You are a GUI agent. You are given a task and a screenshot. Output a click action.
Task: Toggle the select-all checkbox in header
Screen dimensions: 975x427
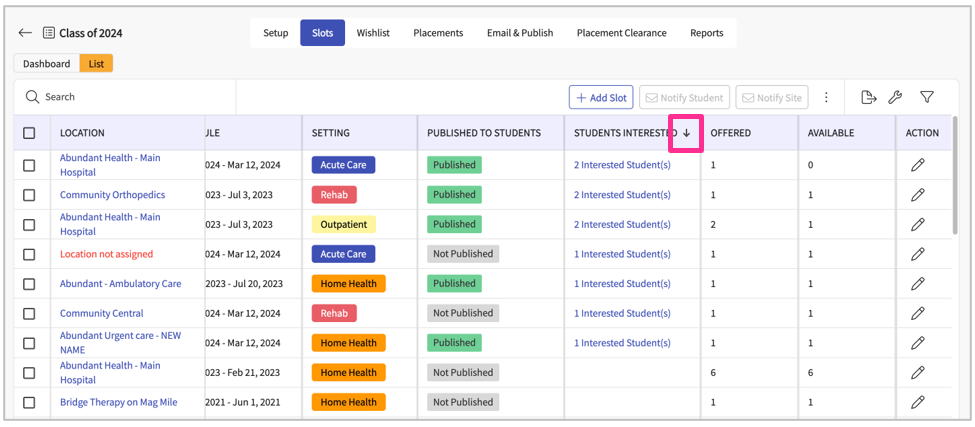29,133
